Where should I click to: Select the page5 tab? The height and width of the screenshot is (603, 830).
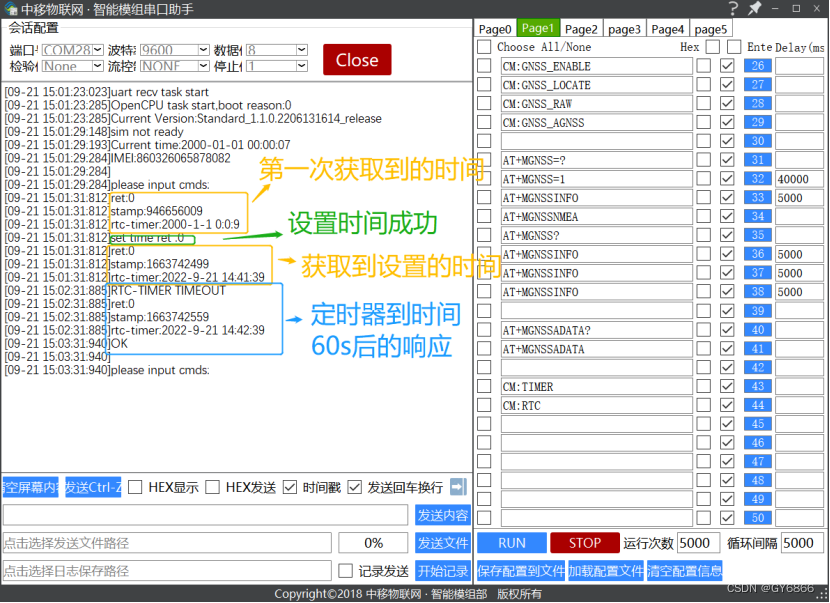(711, 29)
